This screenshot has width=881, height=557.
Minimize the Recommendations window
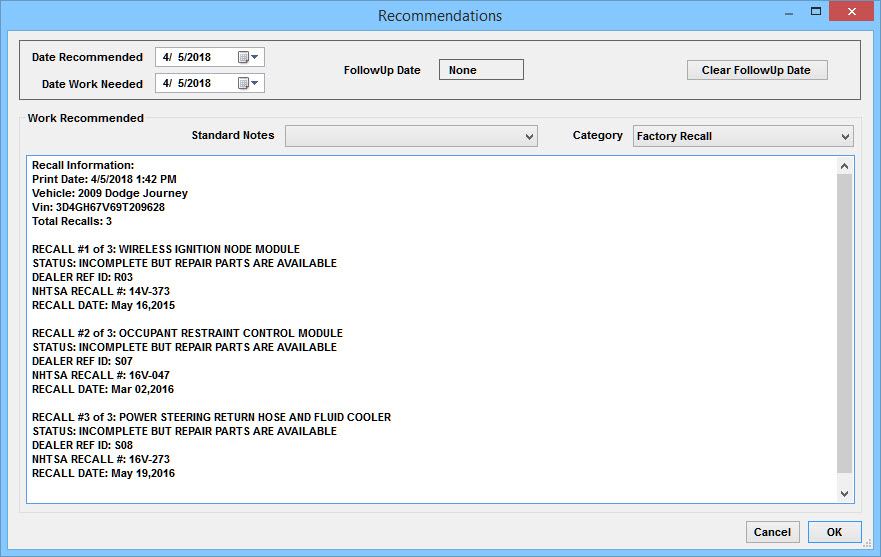click(x=789, y=12)
